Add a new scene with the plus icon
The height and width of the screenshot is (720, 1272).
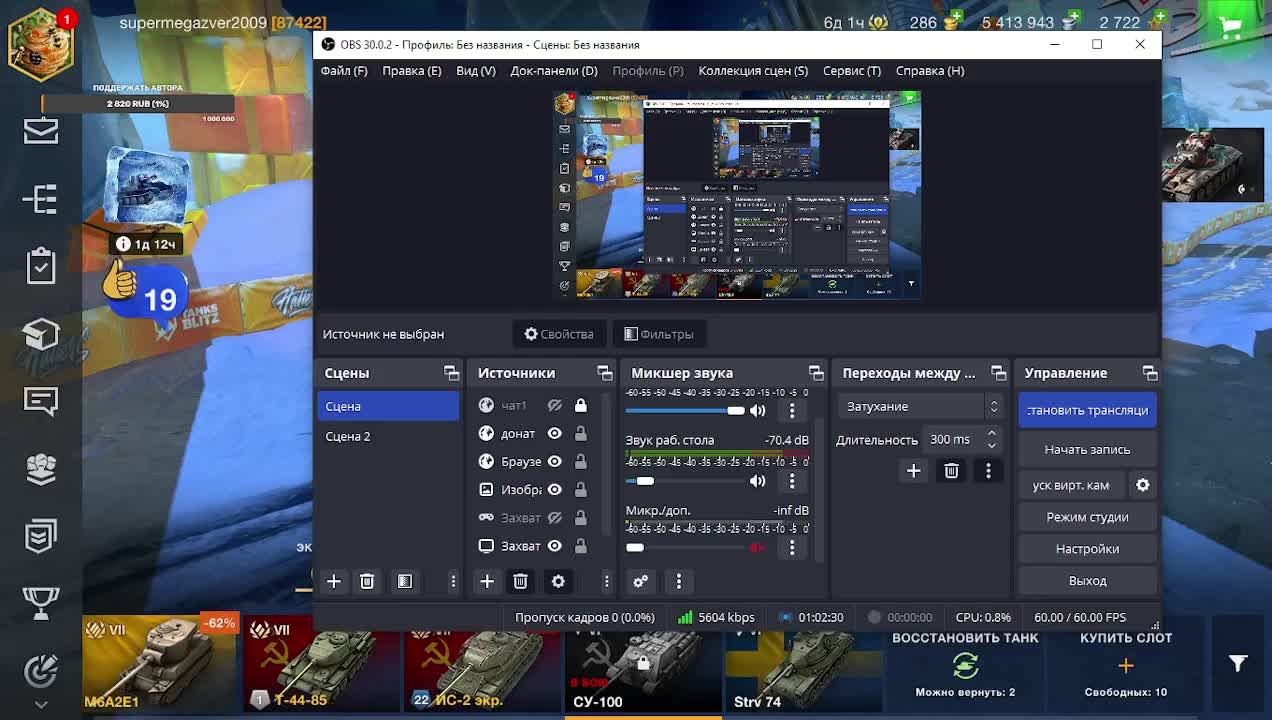tap(334, 581)
